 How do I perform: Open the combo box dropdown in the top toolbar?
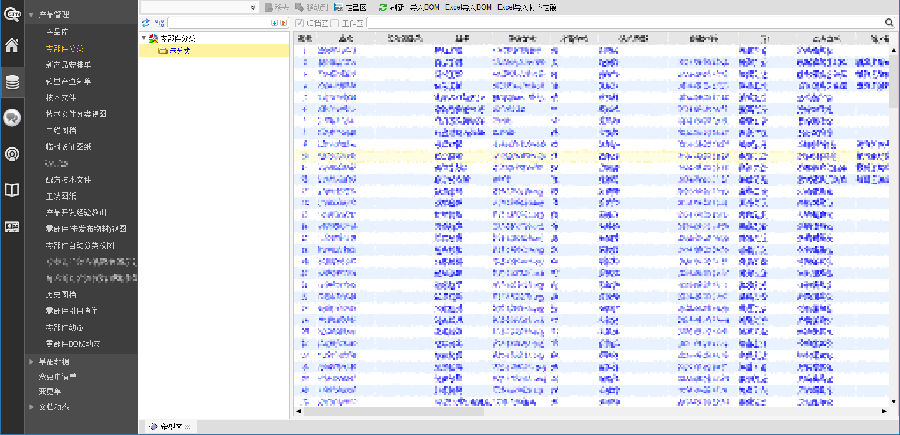pos(253,7)
